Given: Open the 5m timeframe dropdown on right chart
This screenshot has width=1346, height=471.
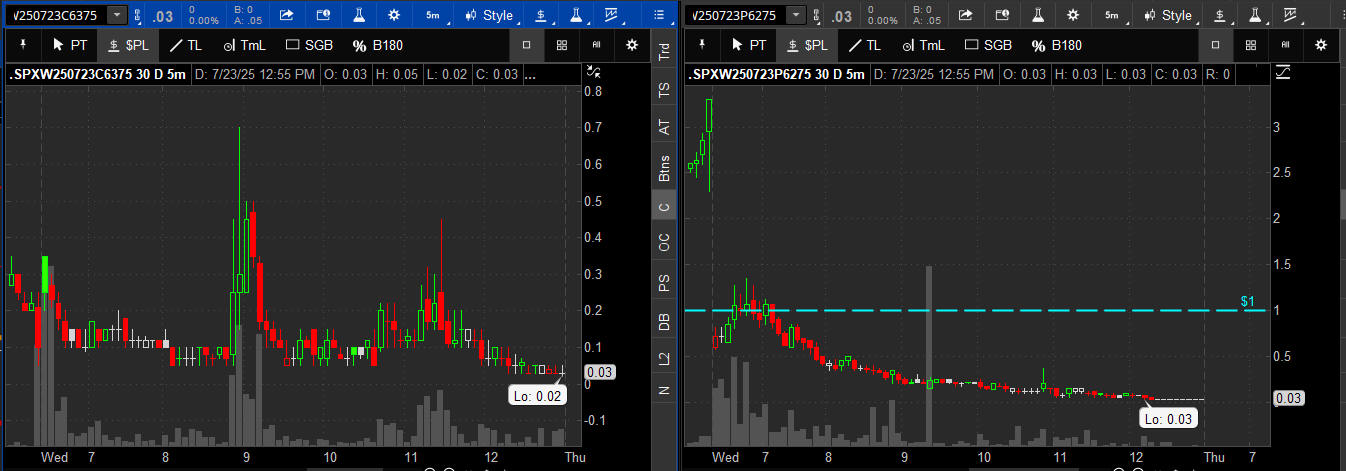Looking at the screenshot, I should (x=1112, y=15).
